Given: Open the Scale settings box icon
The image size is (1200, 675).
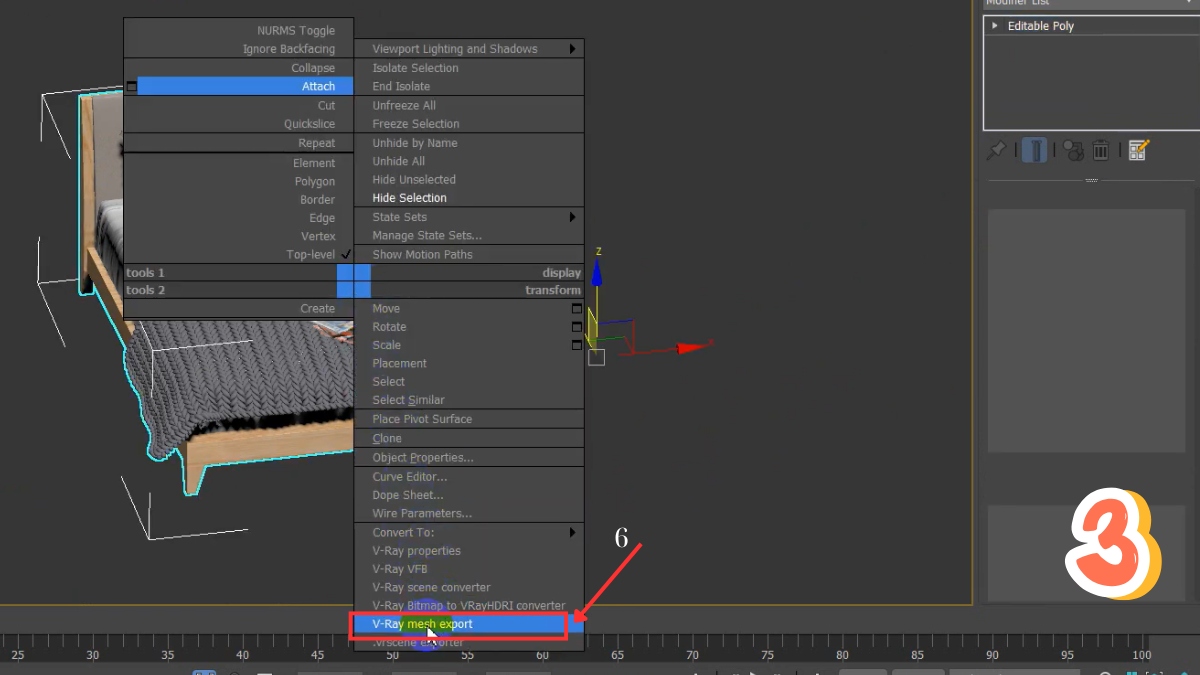Looking at the screenshot, I should pyautogui.click(x=576, y=345).
